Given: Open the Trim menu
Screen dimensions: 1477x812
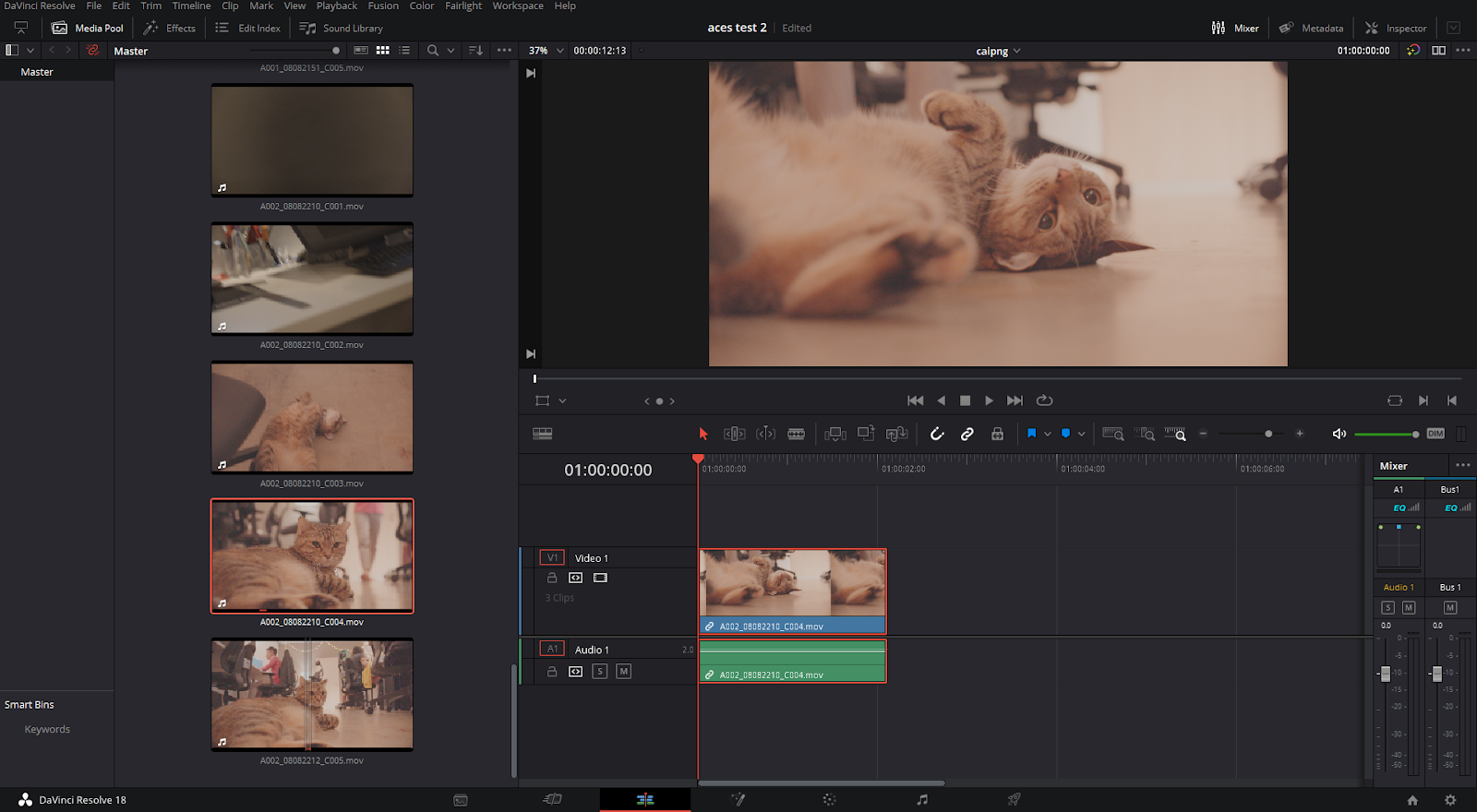Looking at the screenshot, I should coord(151,6).
